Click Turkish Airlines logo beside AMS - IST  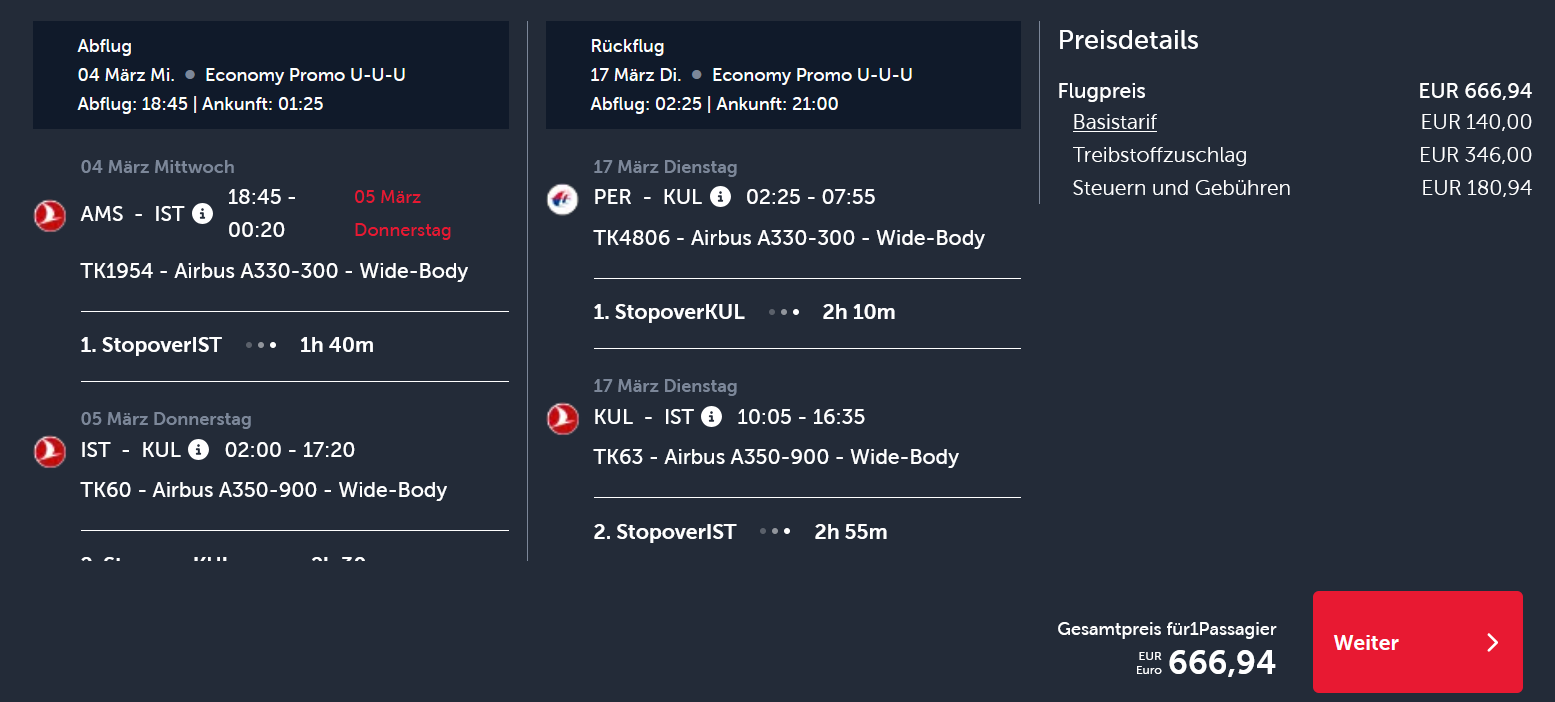tap(50, 215)
